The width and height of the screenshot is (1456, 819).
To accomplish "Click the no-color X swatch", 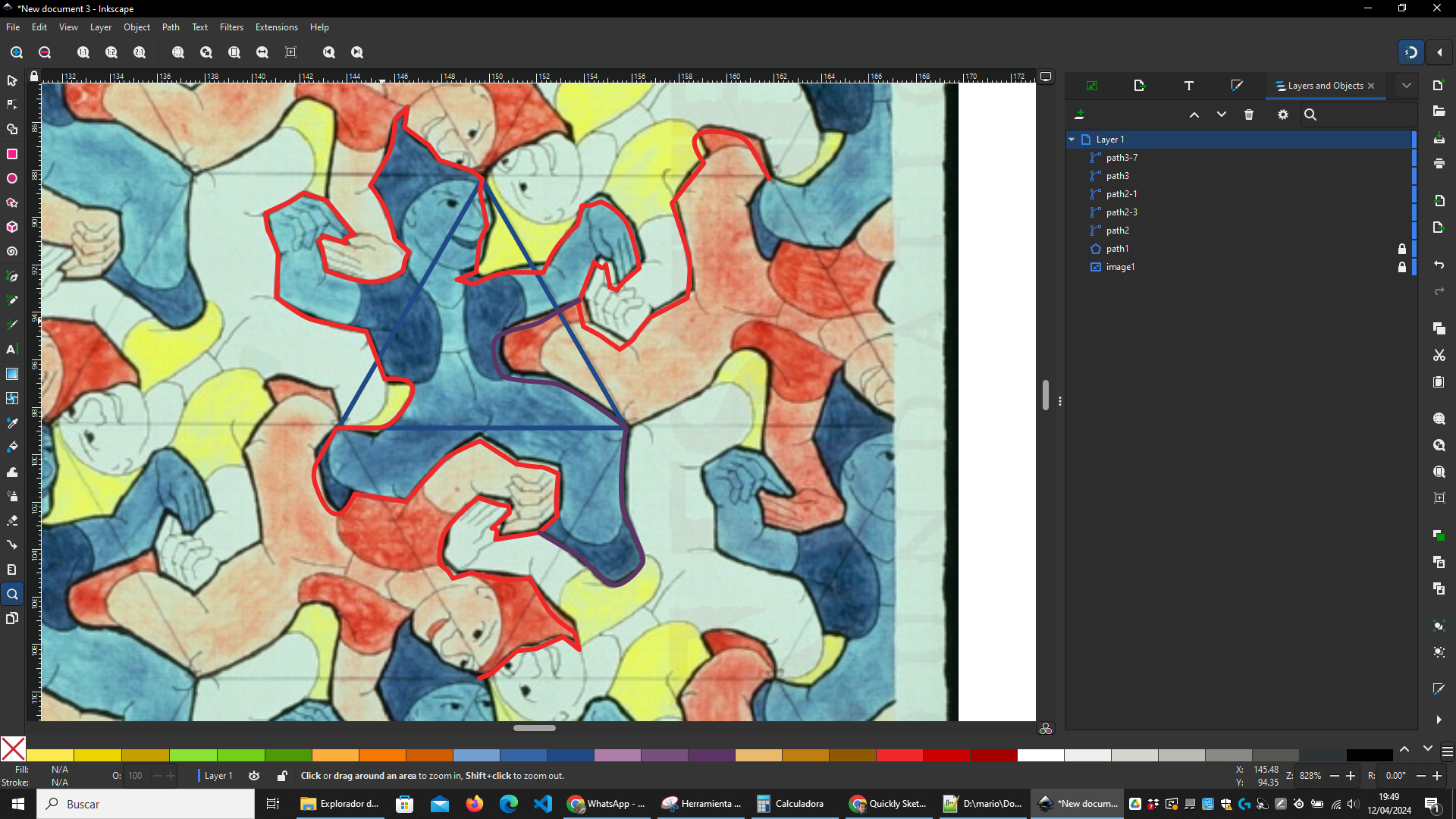I will (13, 749).
